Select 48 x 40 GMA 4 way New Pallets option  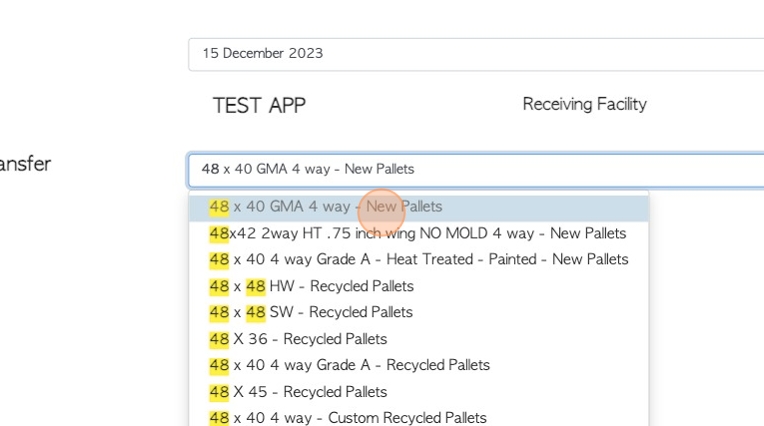pyautogui.click(x=419, y=207)
